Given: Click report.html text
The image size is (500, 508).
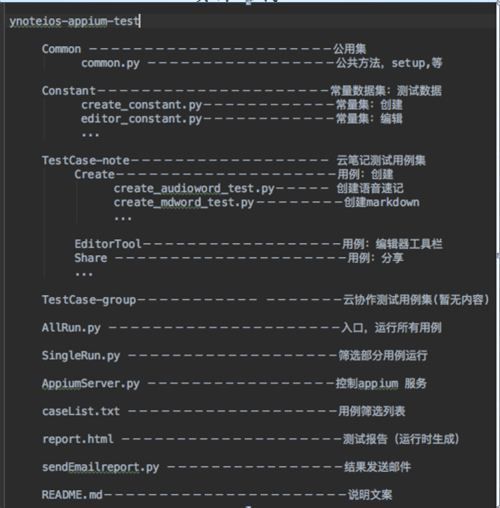Looking at the screenshot, I should (x=78, y=439).
